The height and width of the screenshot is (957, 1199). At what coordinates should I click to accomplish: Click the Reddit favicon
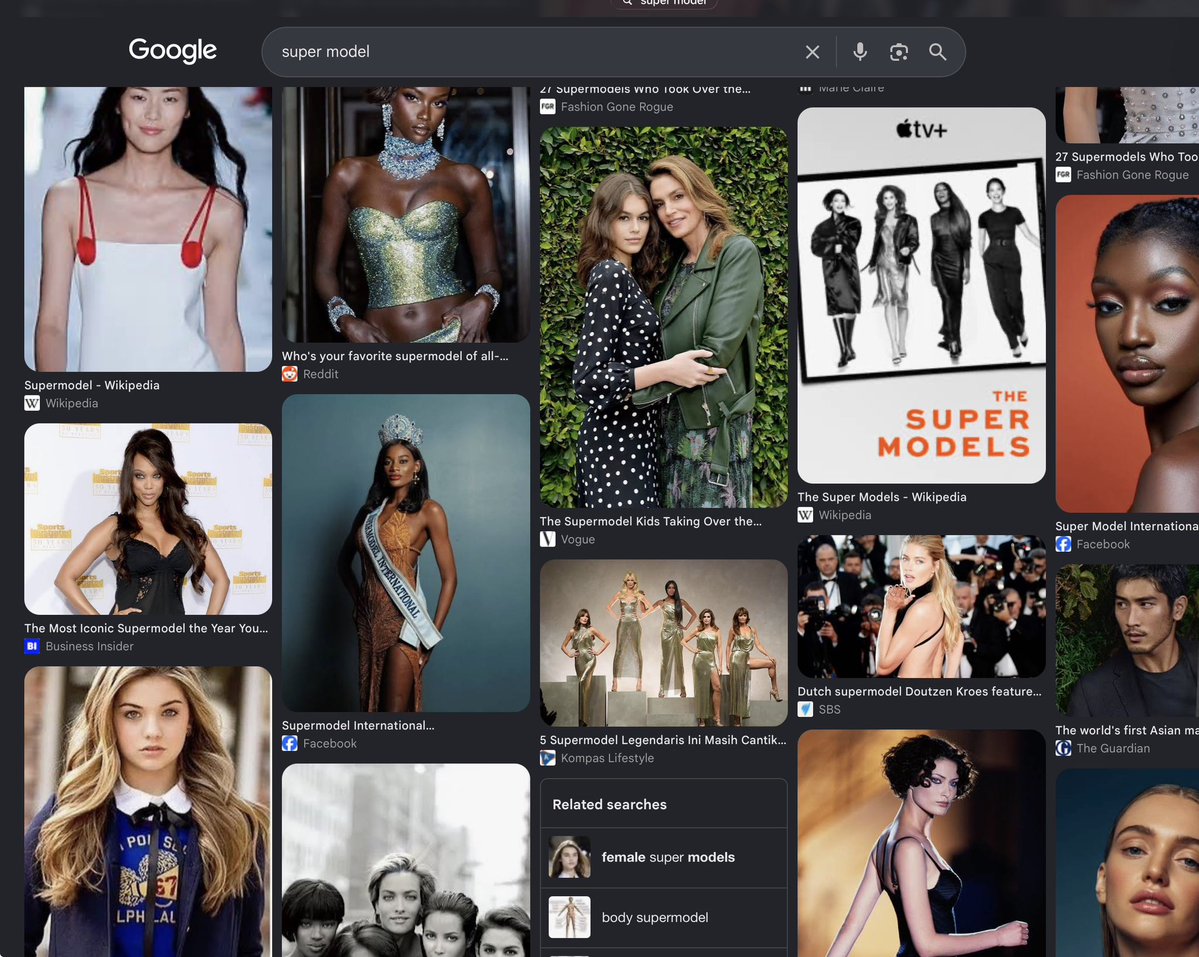pos(290,374)
